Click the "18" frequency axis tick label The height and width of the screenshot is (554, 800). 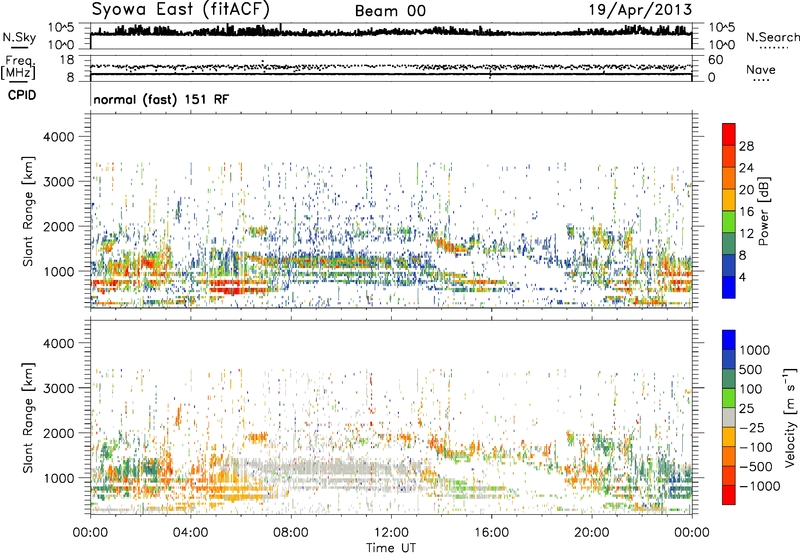click(x=66, y=60)
